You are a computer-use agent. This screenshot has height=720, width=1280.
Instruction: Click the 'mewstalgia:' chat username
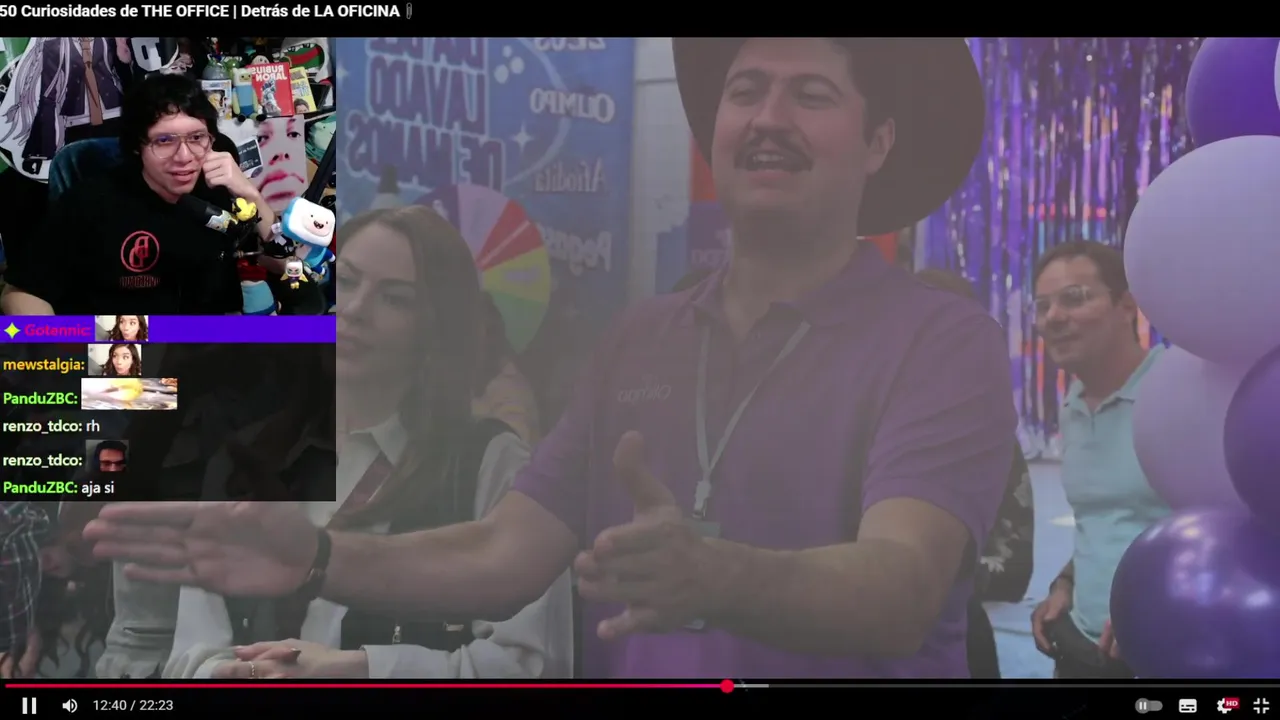tap(43, 365)
